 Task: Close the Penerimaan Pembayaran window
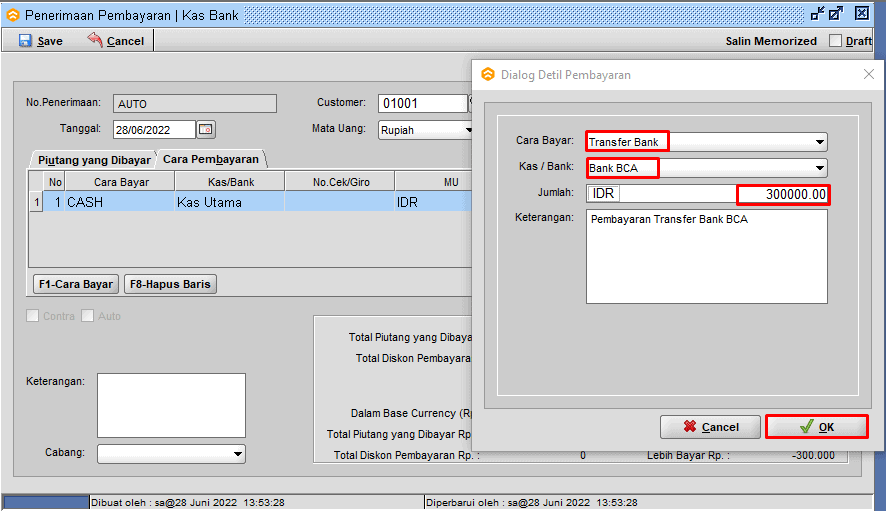pos(862,14)
